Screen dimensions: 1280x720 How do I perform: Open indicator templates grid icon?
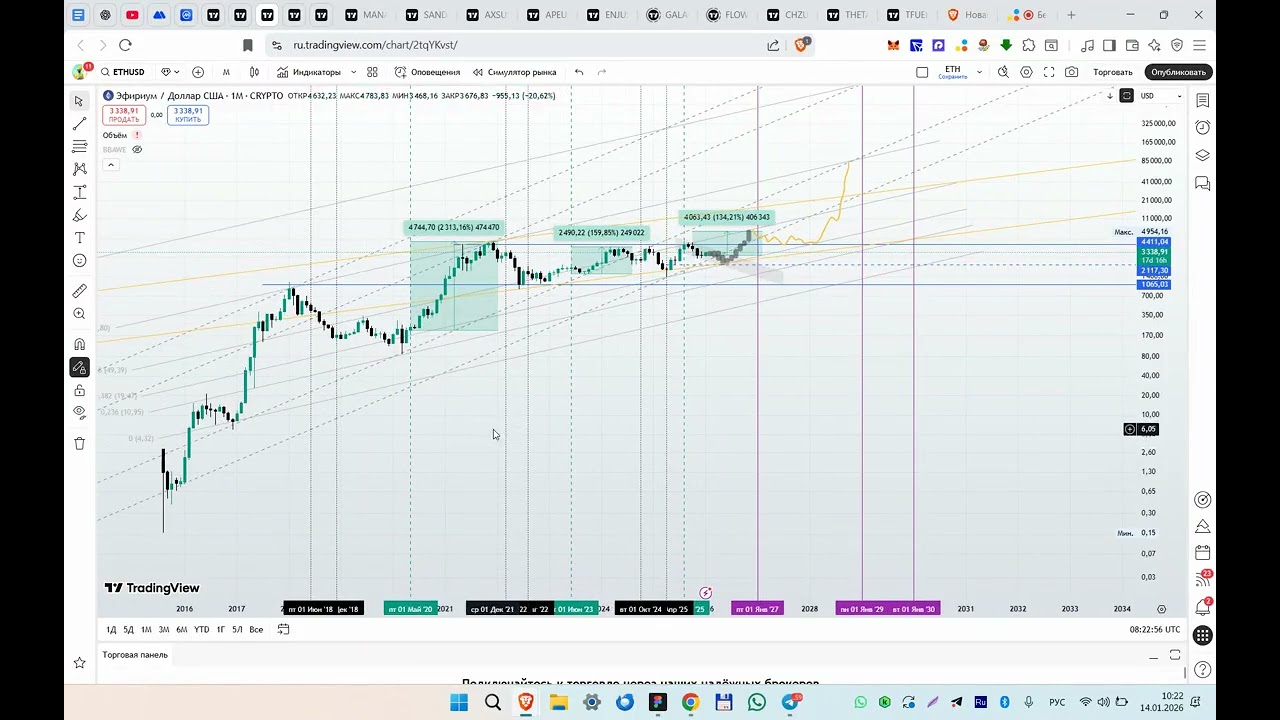point(372,72)
